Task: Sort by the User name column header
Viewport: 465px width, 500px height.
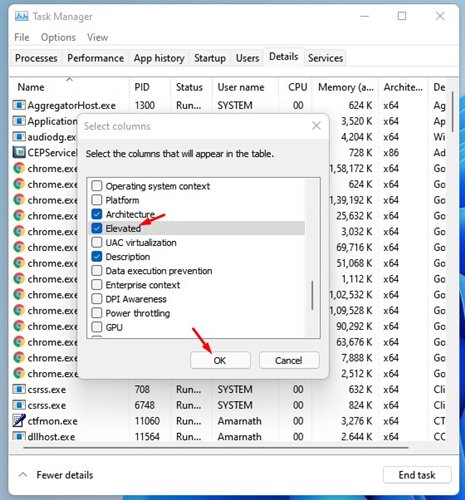Action: pyautogui.click(x=245, y=87)
